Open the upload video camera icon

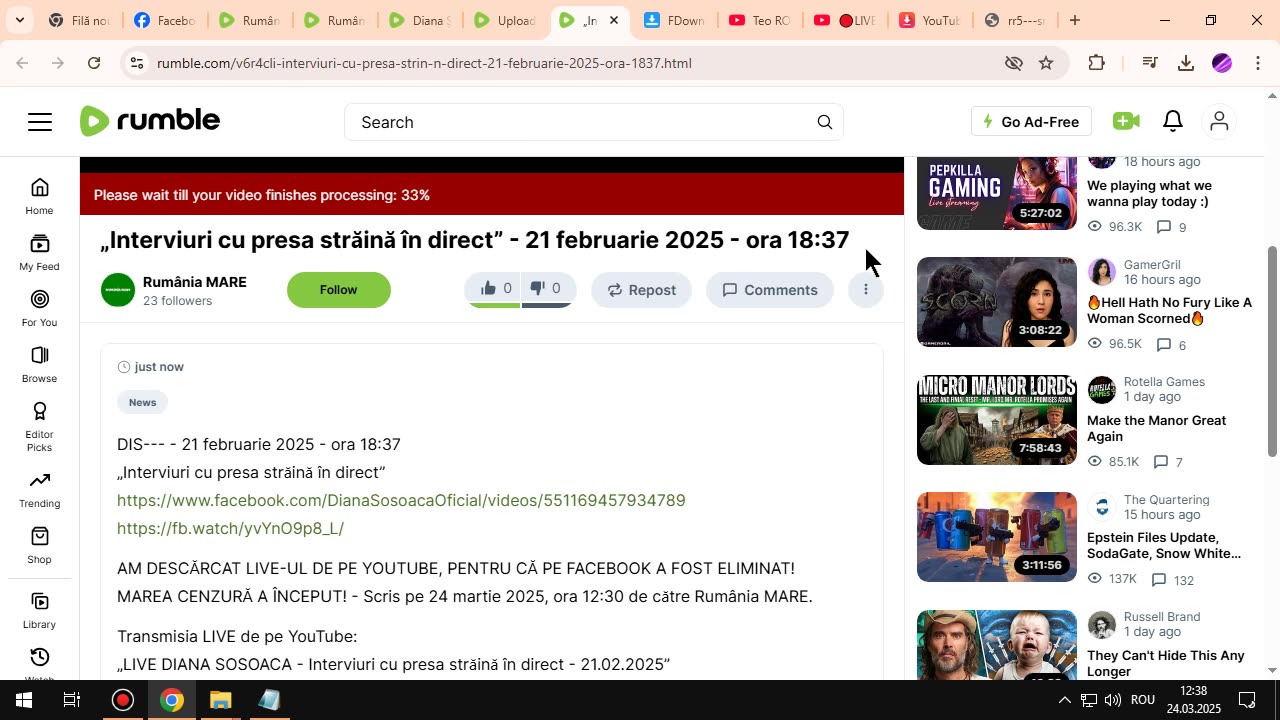1126,121
